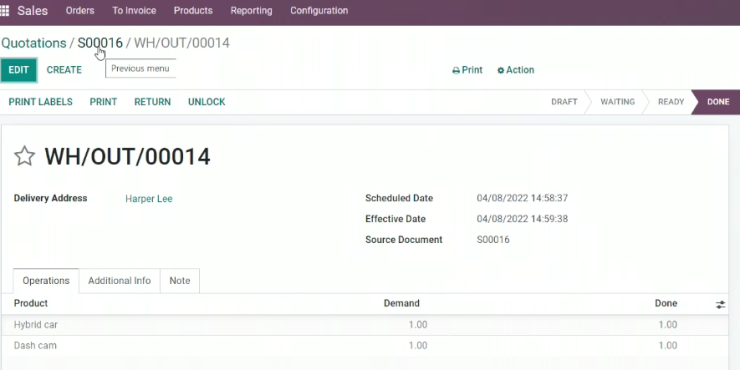Screen dimensions: 740x370
Task: Click Hybrid car Done quantity 1.00
Action: tap(667, 325)
